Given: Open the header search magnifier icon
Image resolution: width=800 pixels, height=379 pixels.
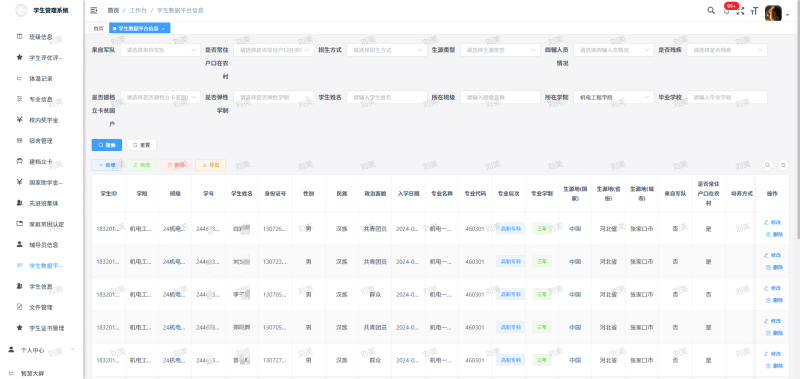Looking at the screenshot, I should tap(711, 10).
